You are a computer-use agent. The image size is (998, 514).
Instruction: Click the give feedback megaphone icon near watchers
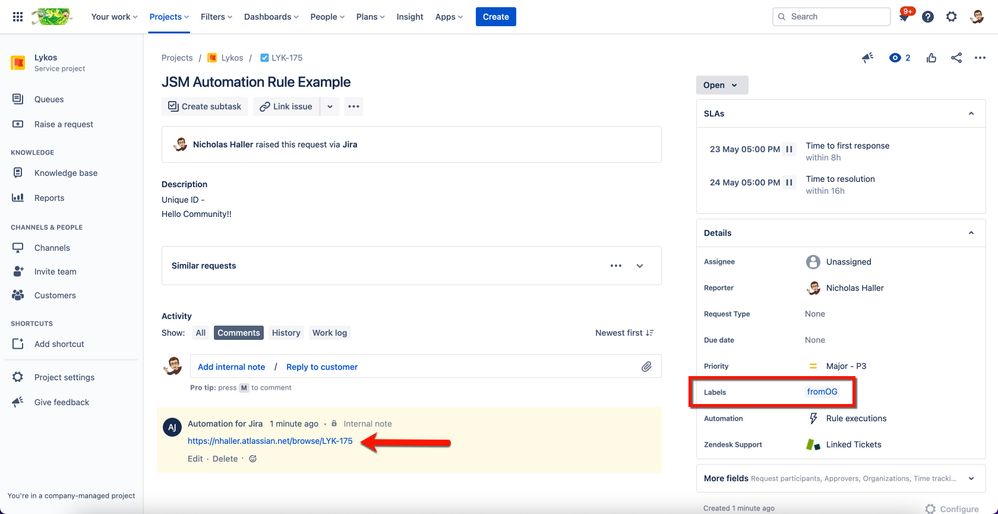[x=868, y=58]
